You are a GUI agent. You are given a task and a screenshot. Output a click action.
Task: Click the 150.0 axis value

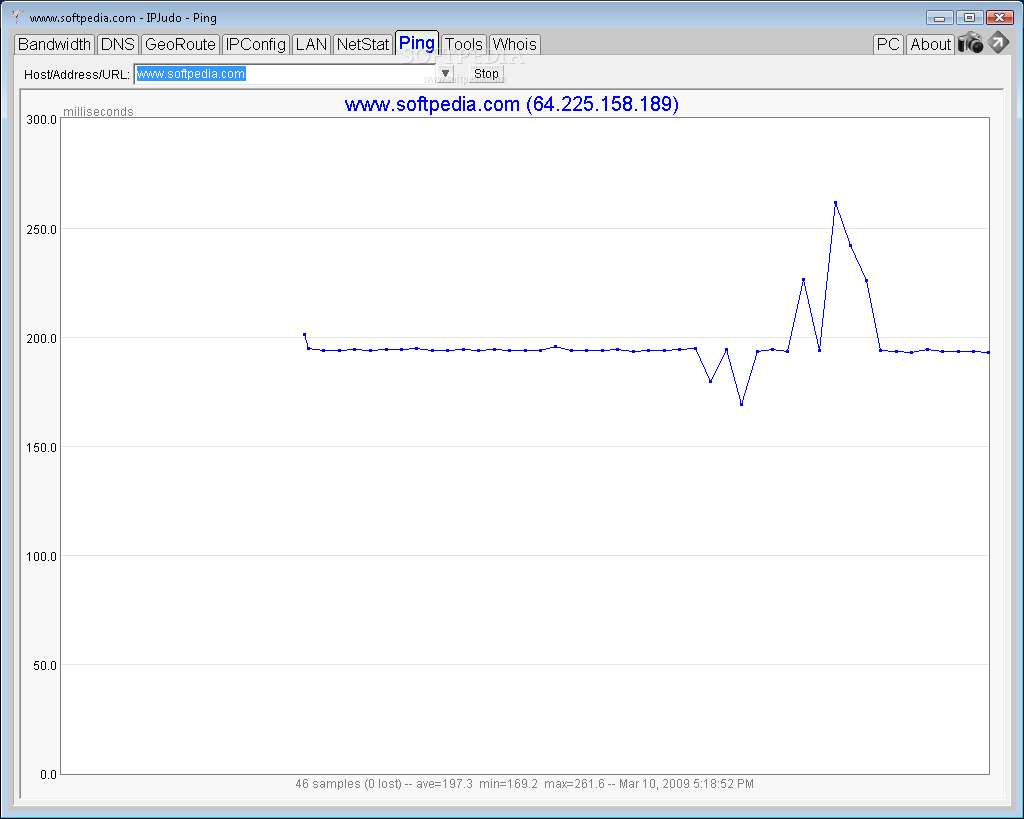click(41, 447)
